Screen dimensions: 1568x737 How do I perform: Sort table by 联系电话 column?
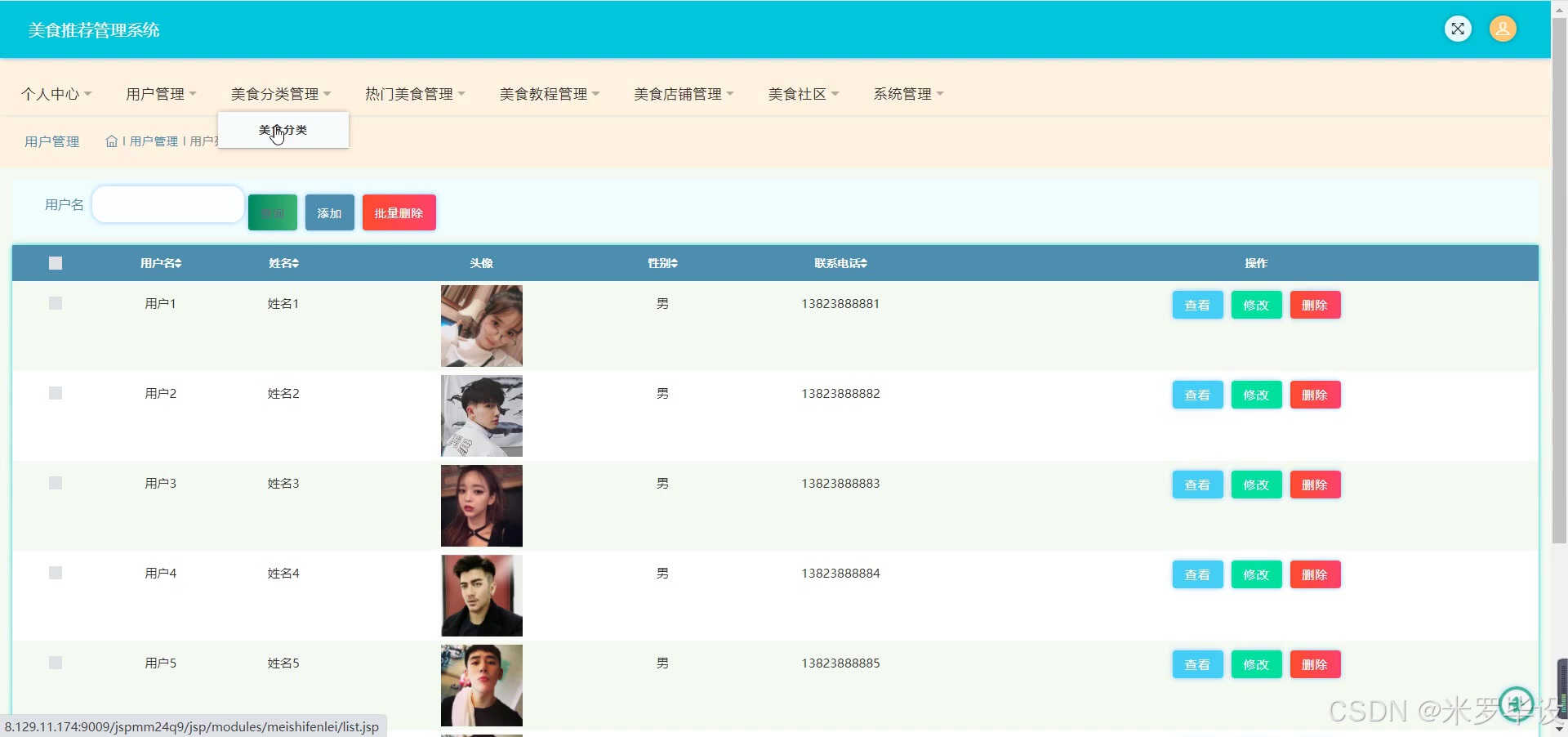[x=840, y=263]
